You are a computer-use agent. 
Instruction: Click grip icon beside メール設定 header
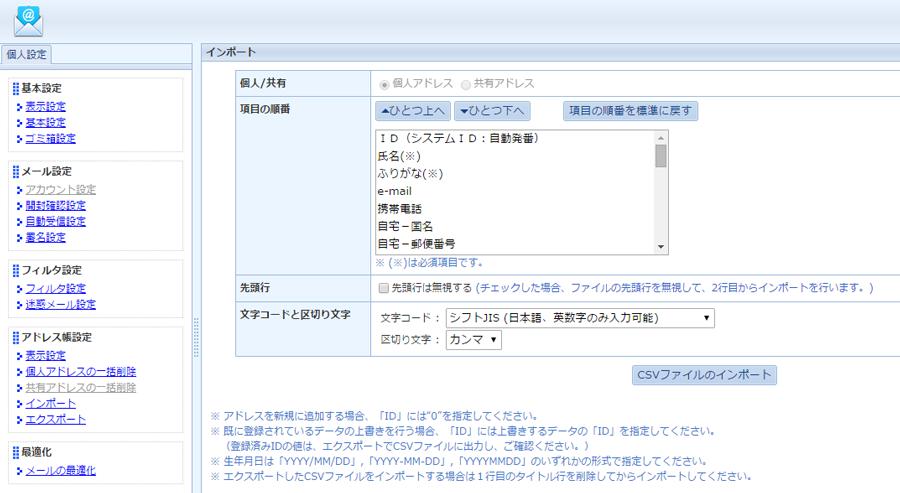[x=16, y=172]
